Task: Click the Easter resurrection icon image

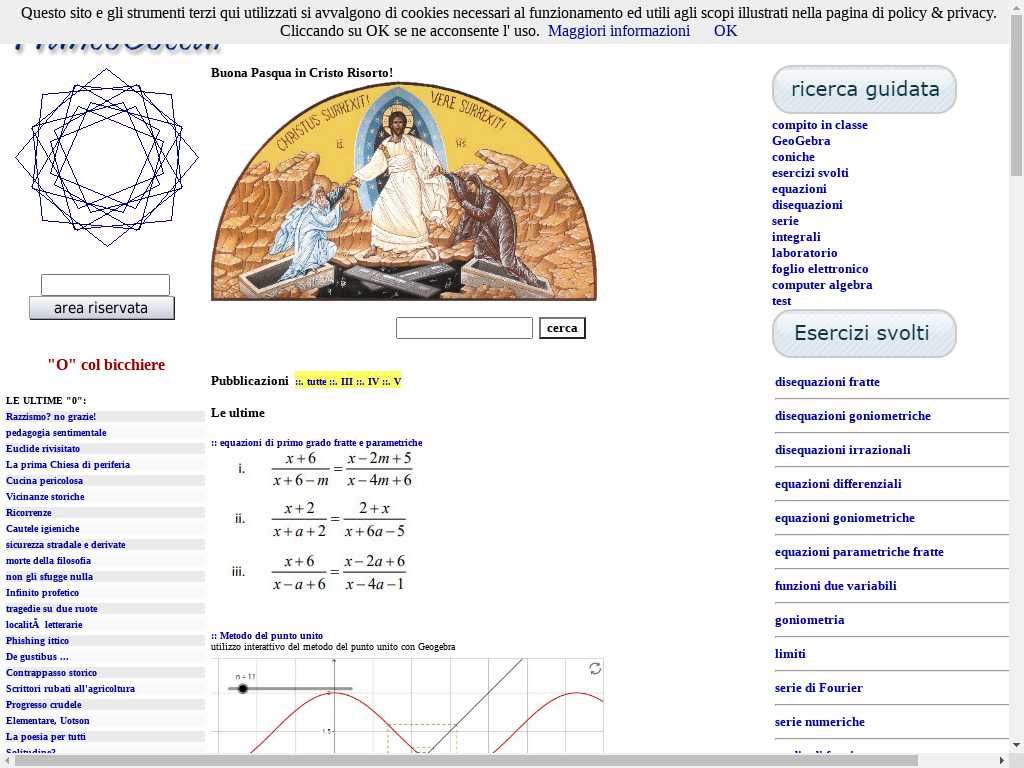Action: point(404,191)
